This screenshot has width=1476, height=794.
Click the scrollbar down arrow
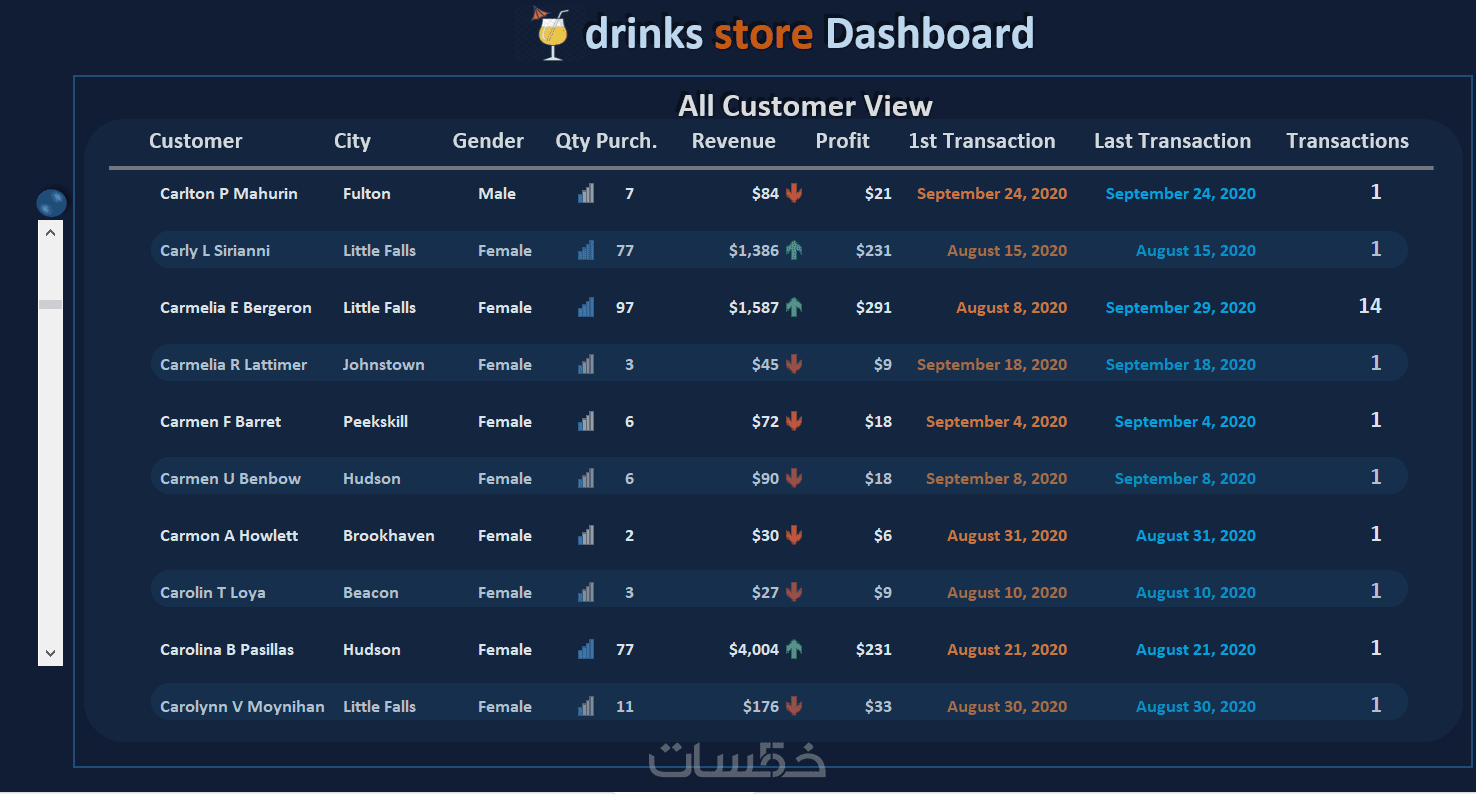tap(50, 653)
